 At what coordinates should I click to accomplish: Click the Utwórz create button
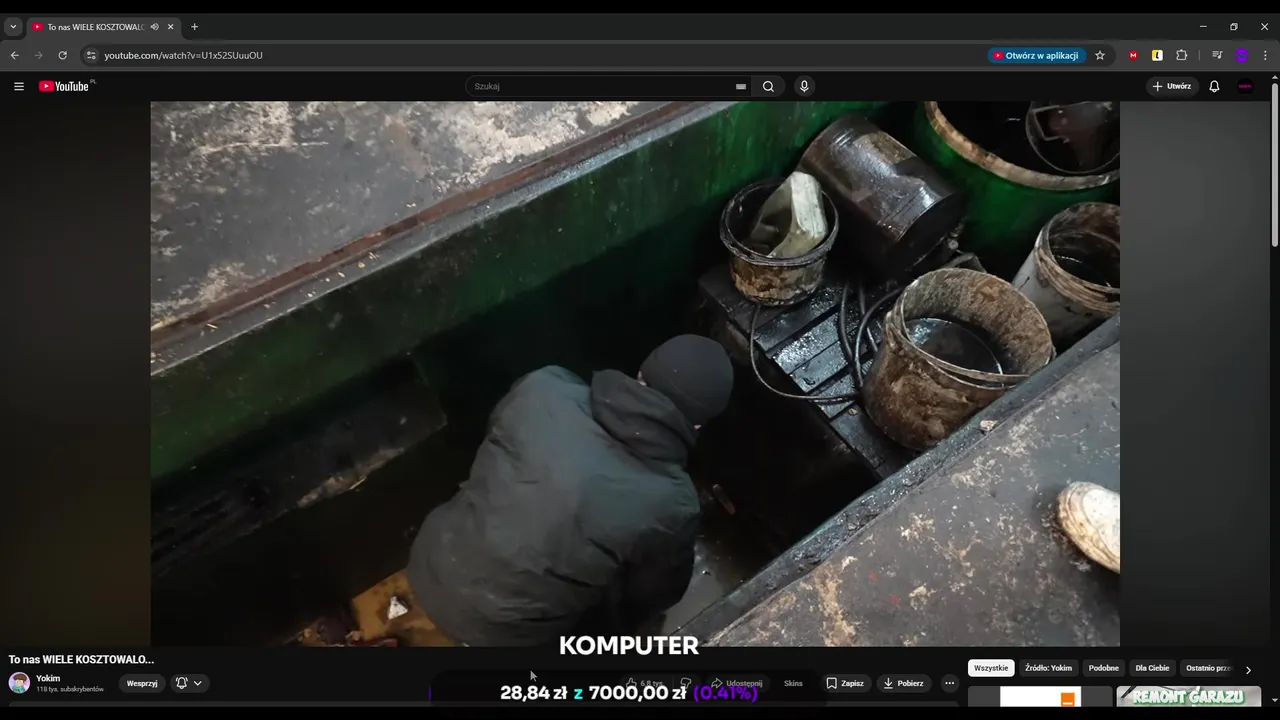tap(1172, 86)
